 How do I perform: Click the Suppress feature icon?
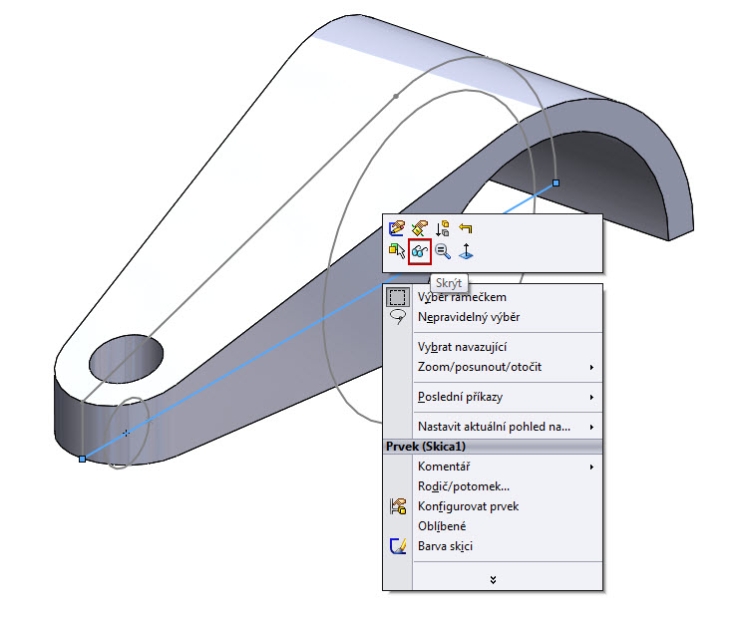click(419, 228)
